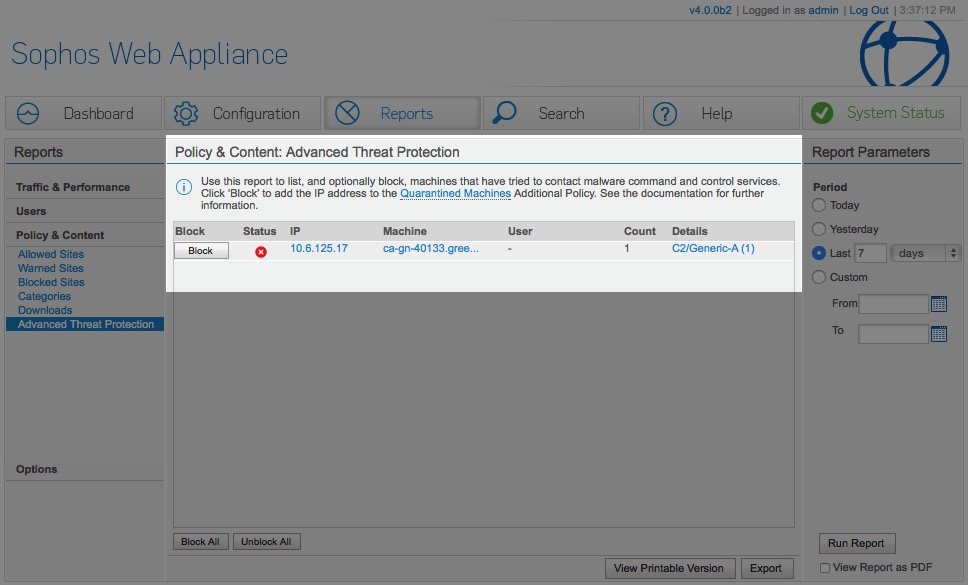Image resolution: width=968 pixels, height=585 pixels.
Task: Expand the Options section
Action: 36,469
